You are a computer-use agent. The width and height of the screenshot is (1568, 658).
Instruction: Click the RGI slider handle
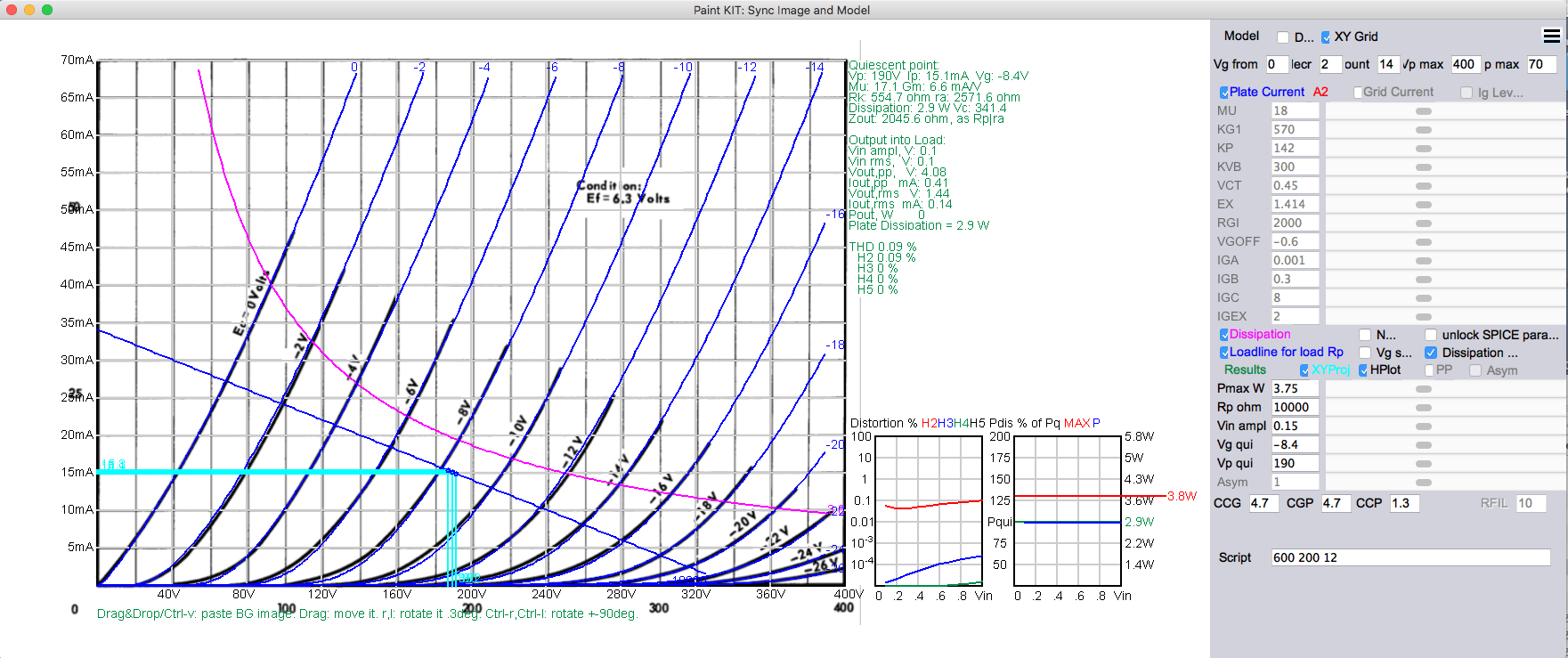1424,223
